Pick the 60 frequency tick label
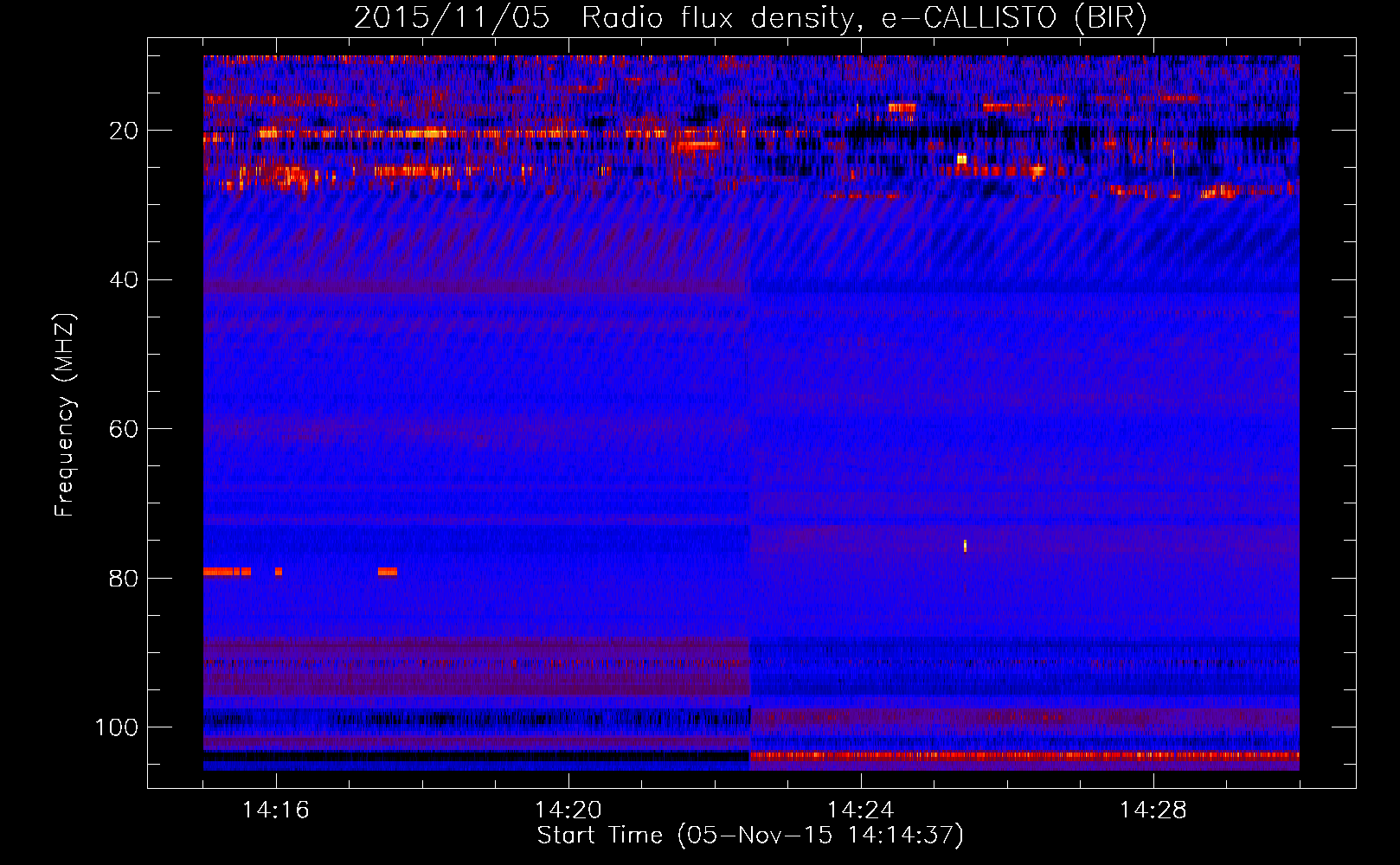The image size is (1400, 865). pyautogui.click(x=124, y=429)
